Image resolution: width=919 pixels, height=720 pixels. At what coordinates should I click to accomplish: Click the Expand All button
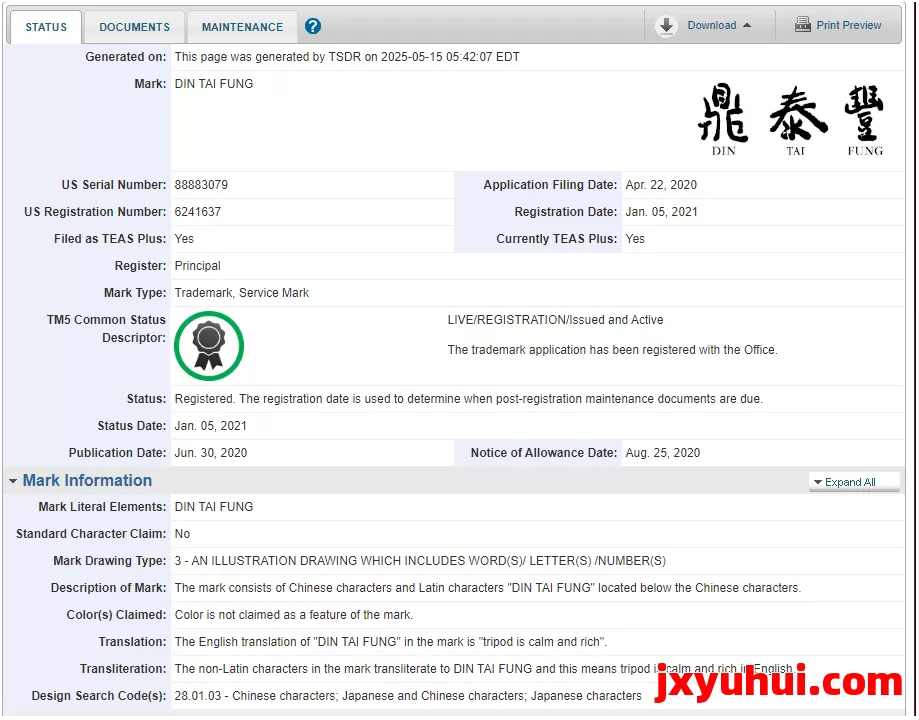point(854,482)
